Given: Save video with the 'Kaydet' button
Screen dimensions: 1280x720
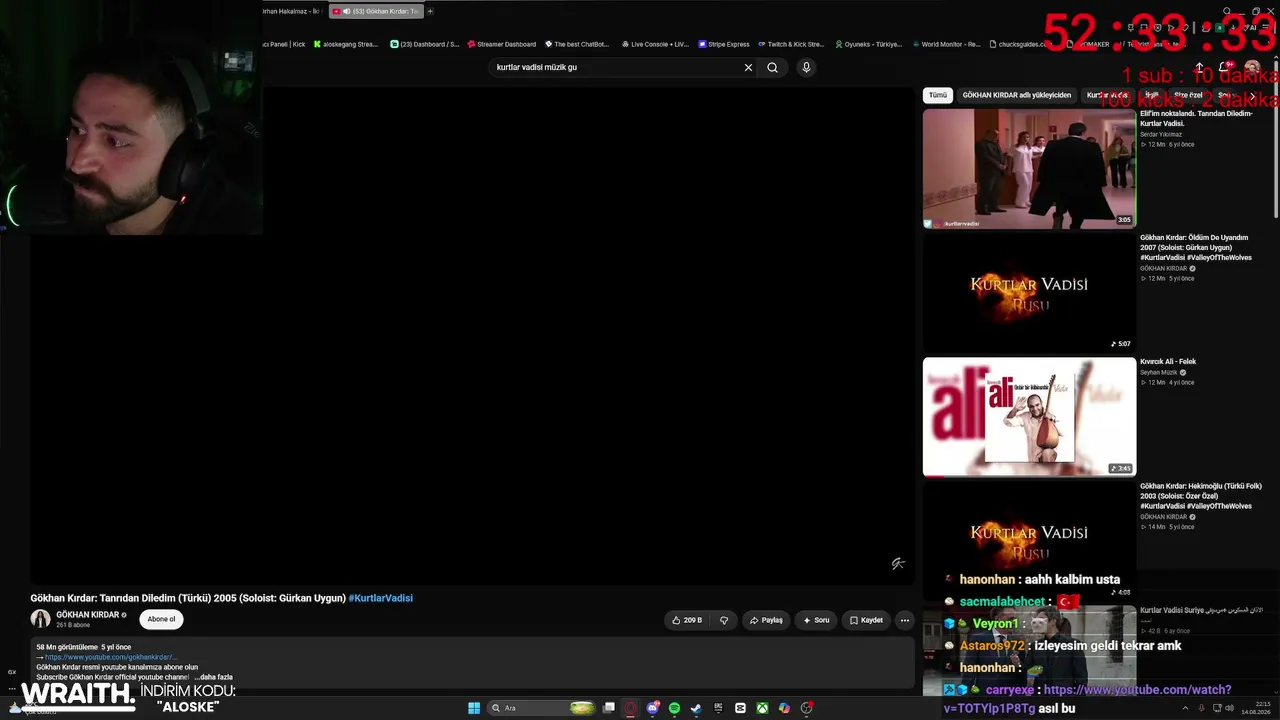Looking at the screenshot, I should click(x=866, y=620).
